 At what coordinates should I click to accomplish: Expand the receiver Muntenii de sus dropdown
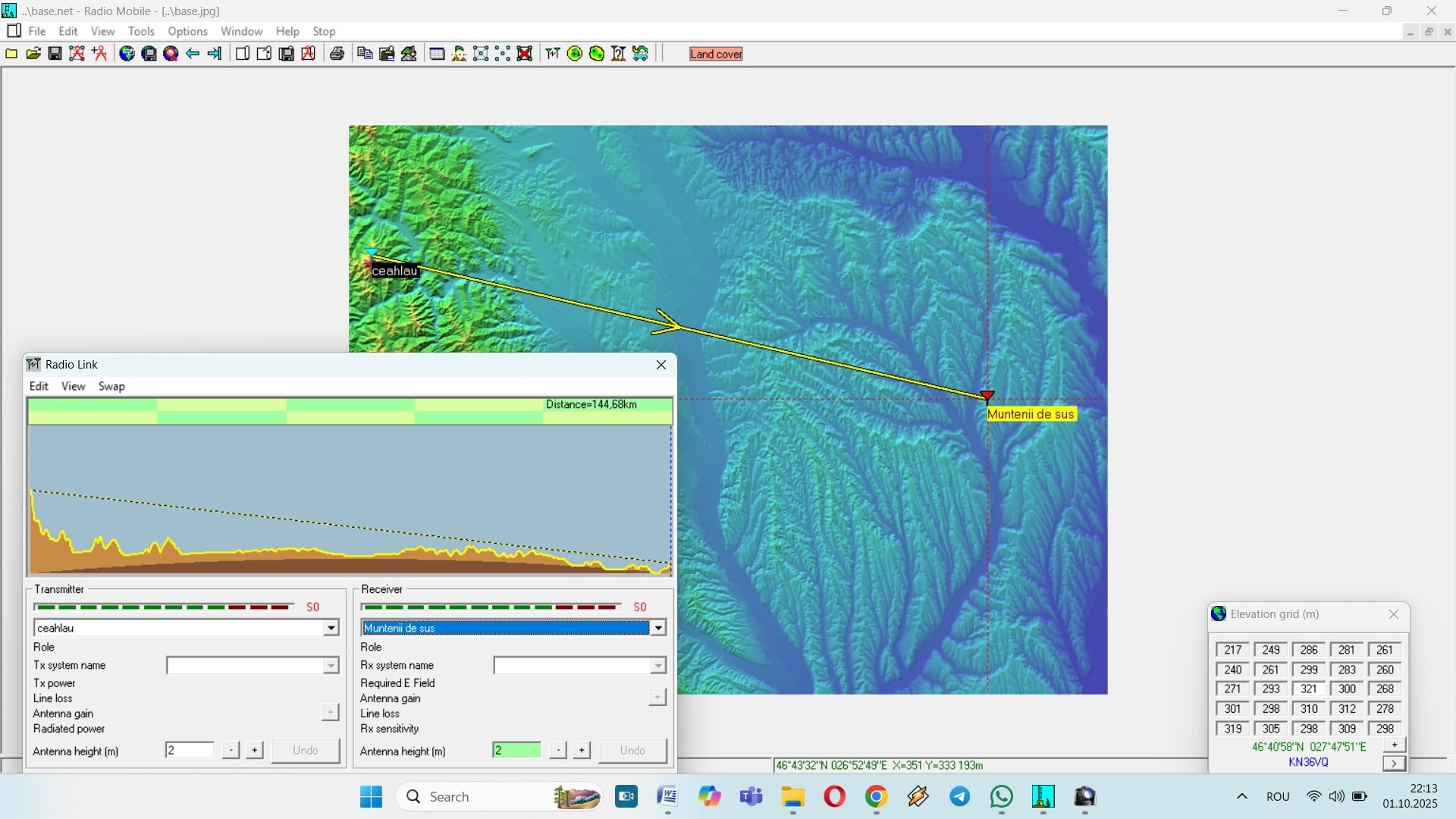658,628
